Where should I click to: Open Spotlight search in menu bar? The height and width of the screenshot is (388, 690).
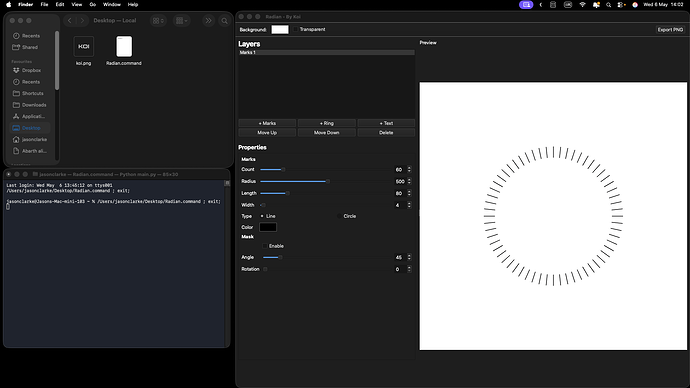pyautogui.click(x=609, y=5)
